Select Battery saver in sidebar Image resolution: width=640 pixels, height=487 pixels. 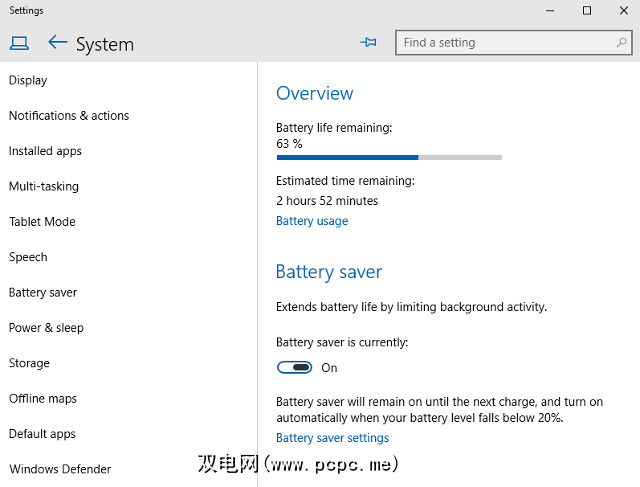coord(43,293)
